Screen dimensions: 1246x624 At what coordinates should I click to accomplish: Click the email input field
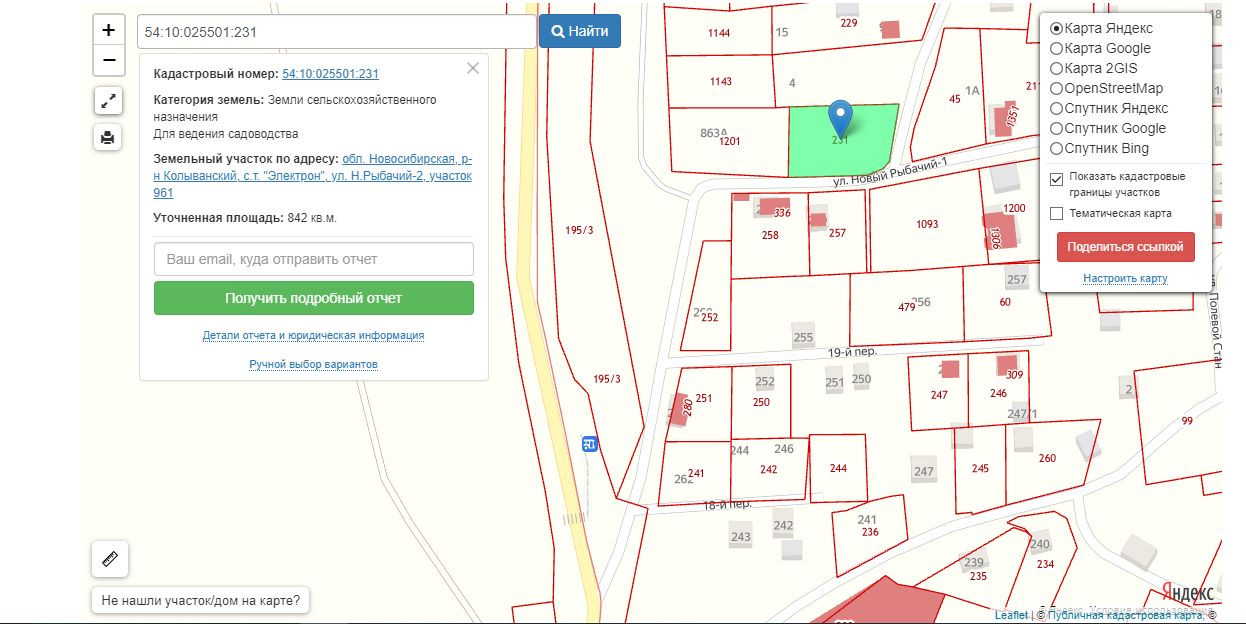pyautogui.click(x=313, y=259)
